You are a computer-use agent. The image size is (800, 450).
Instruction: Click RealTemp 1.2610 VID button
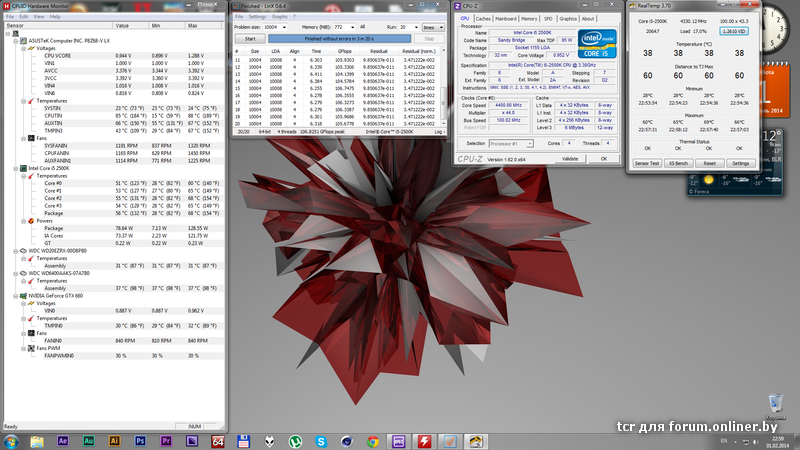pyautogui.click(x=734, y=31)
